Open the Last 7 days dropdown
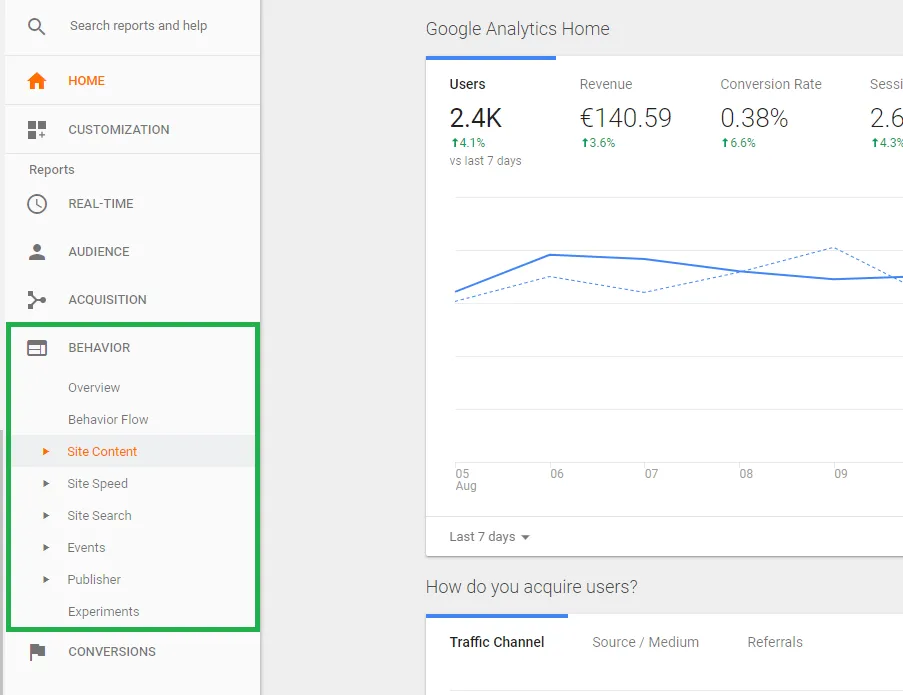This screenshot has height=695, width=903. 490,537
